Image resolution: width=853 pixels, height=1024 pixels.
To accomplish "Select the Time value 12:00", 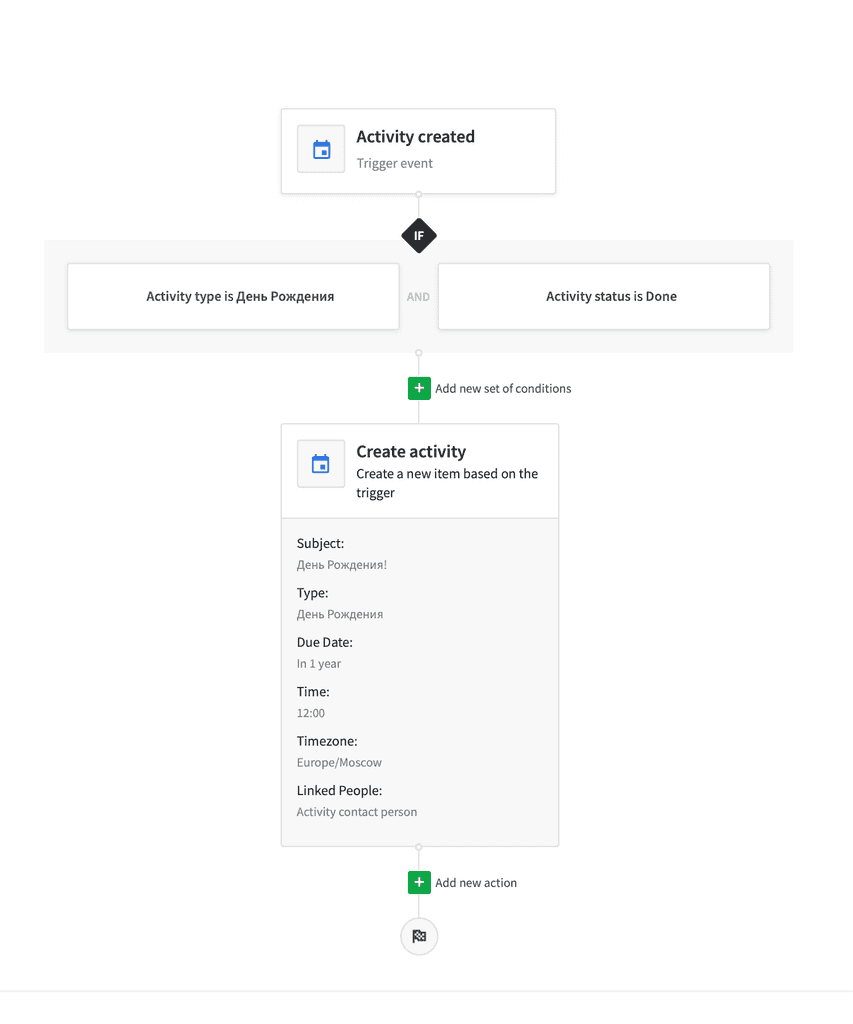I will [x=310, y=713].
